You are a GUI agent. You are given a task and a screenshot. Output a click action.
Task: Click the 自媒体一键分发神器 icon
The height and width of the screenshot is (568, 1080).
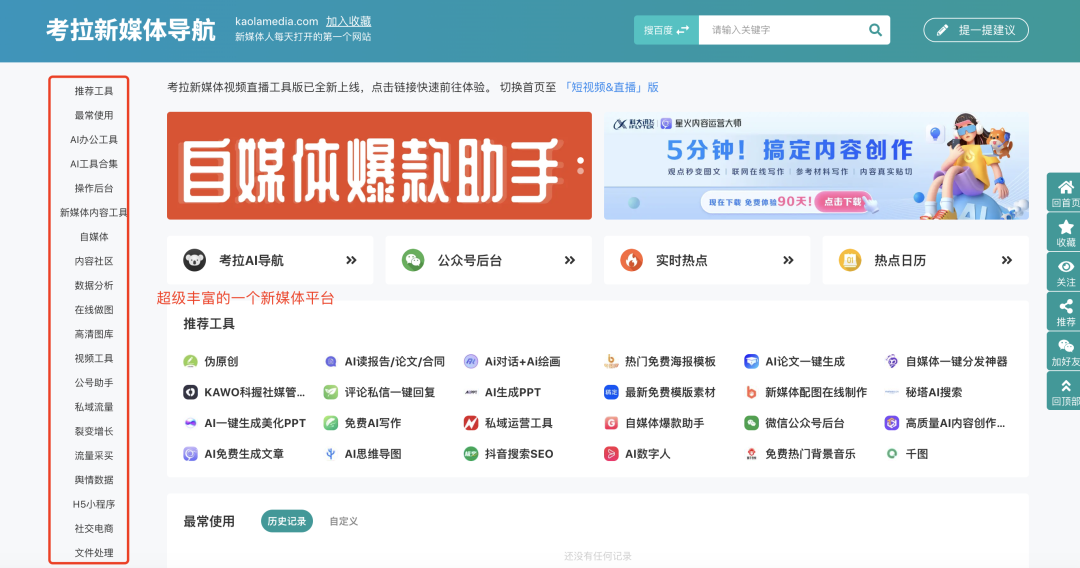[x=891, y=361]
